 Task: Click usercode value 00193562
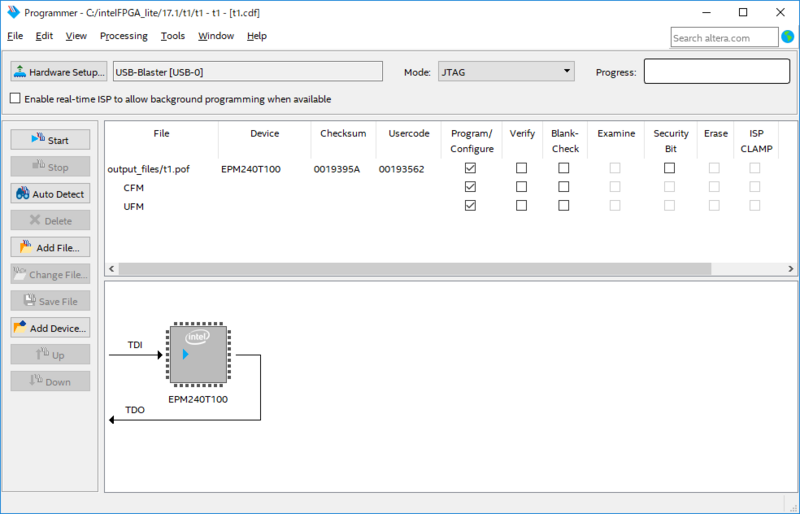pos(402,169)
